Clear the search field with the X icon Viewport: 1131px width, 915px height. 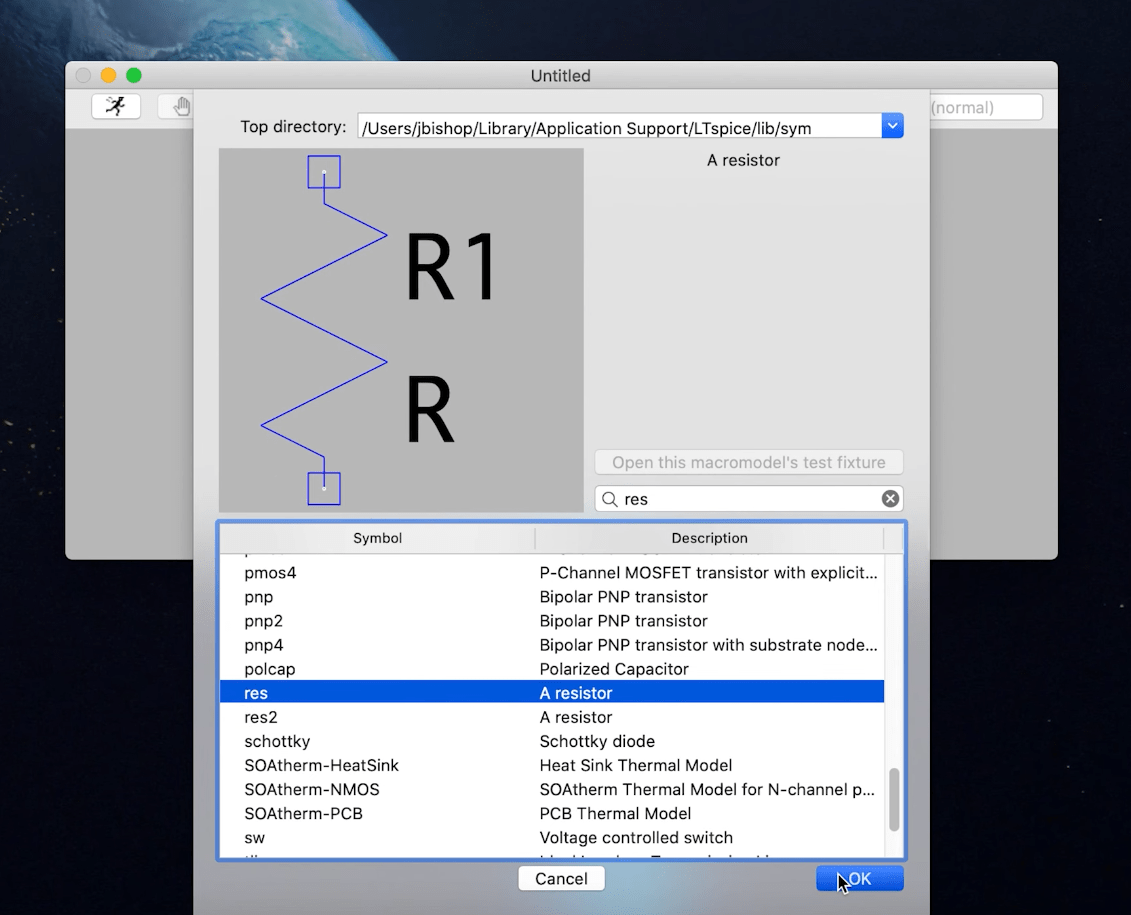pyautogui.click(x=890, y=498)
